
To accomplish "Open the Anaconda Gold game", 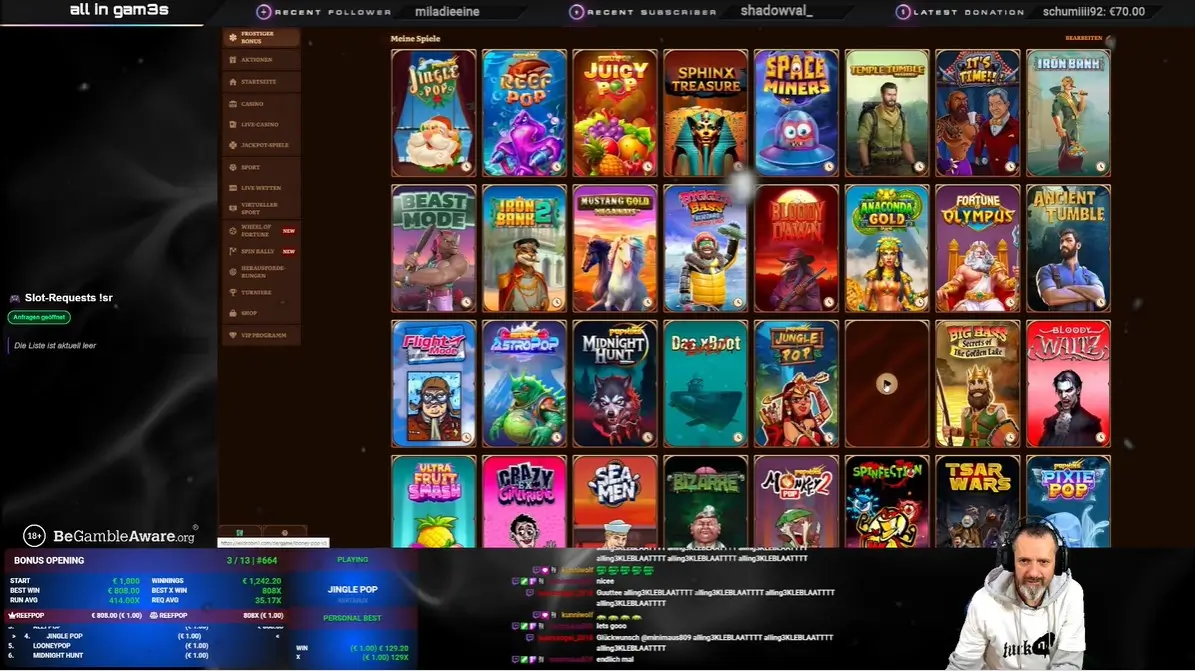I will [x=887, y=249].
